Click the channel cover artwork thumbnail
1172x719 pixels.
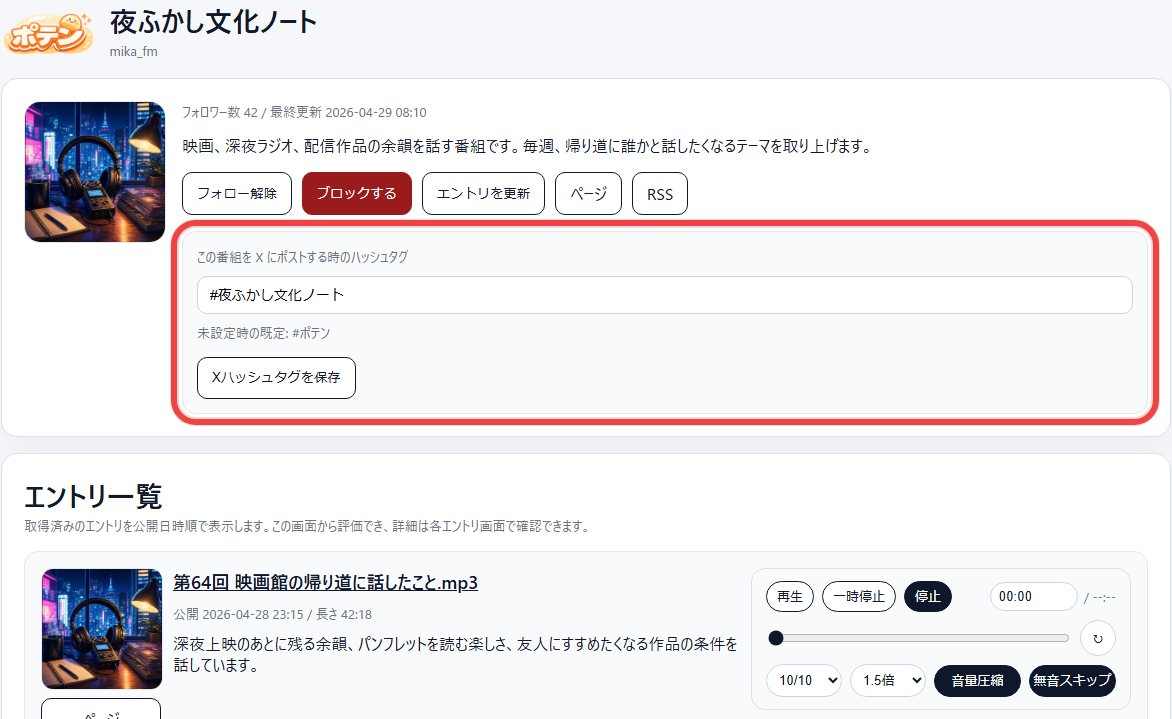click(x=95, y=172)
